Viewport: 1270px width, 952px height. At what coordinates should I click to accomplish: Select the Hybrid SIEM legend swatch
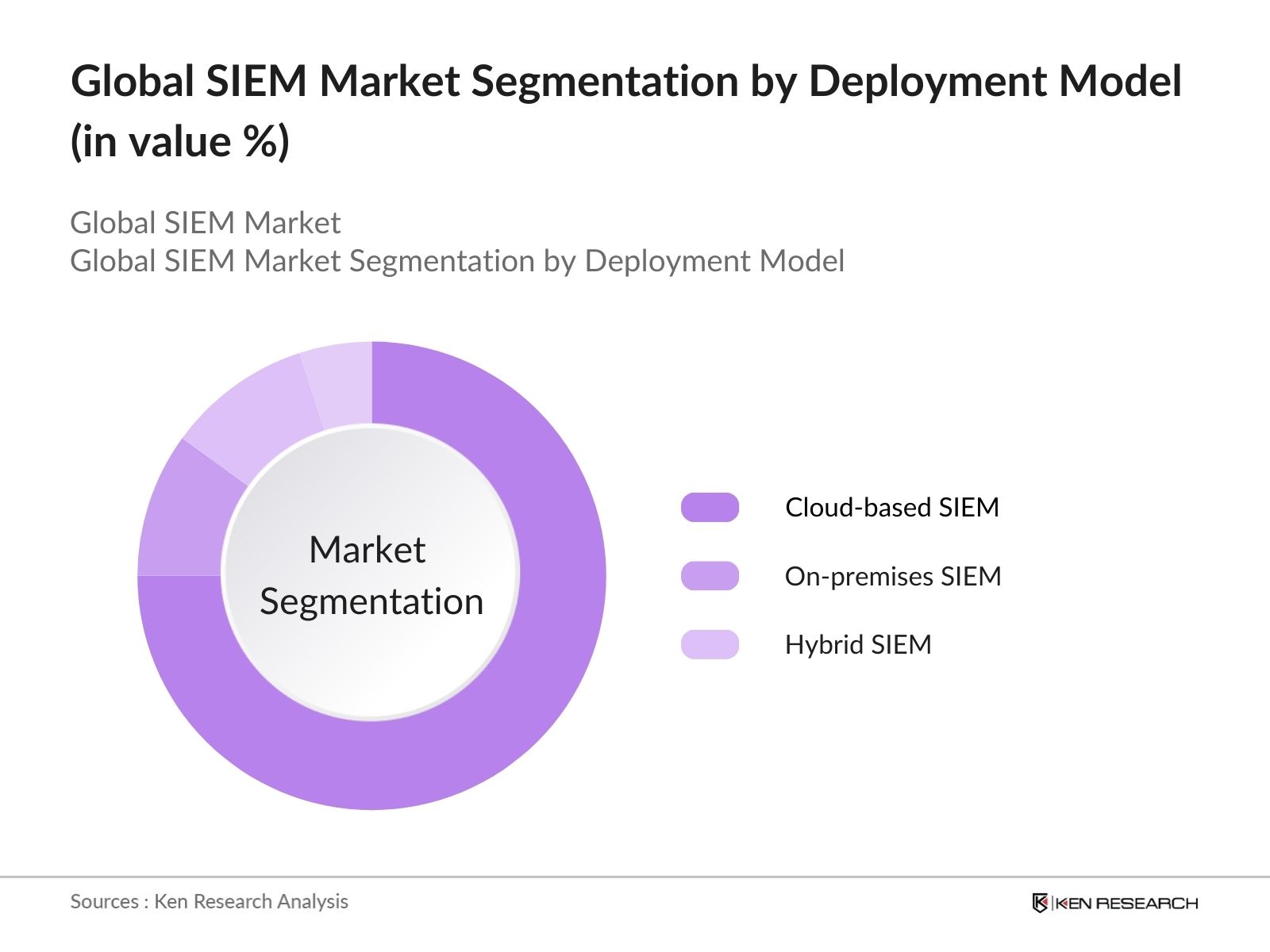tap(710, 644)
